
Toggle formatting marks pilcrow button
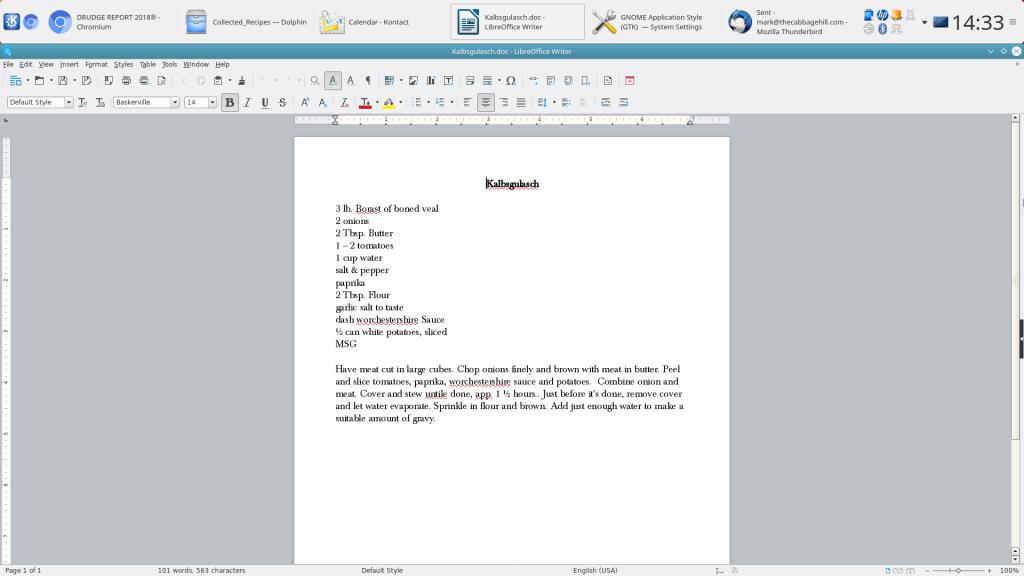click(x=367, y=80)
